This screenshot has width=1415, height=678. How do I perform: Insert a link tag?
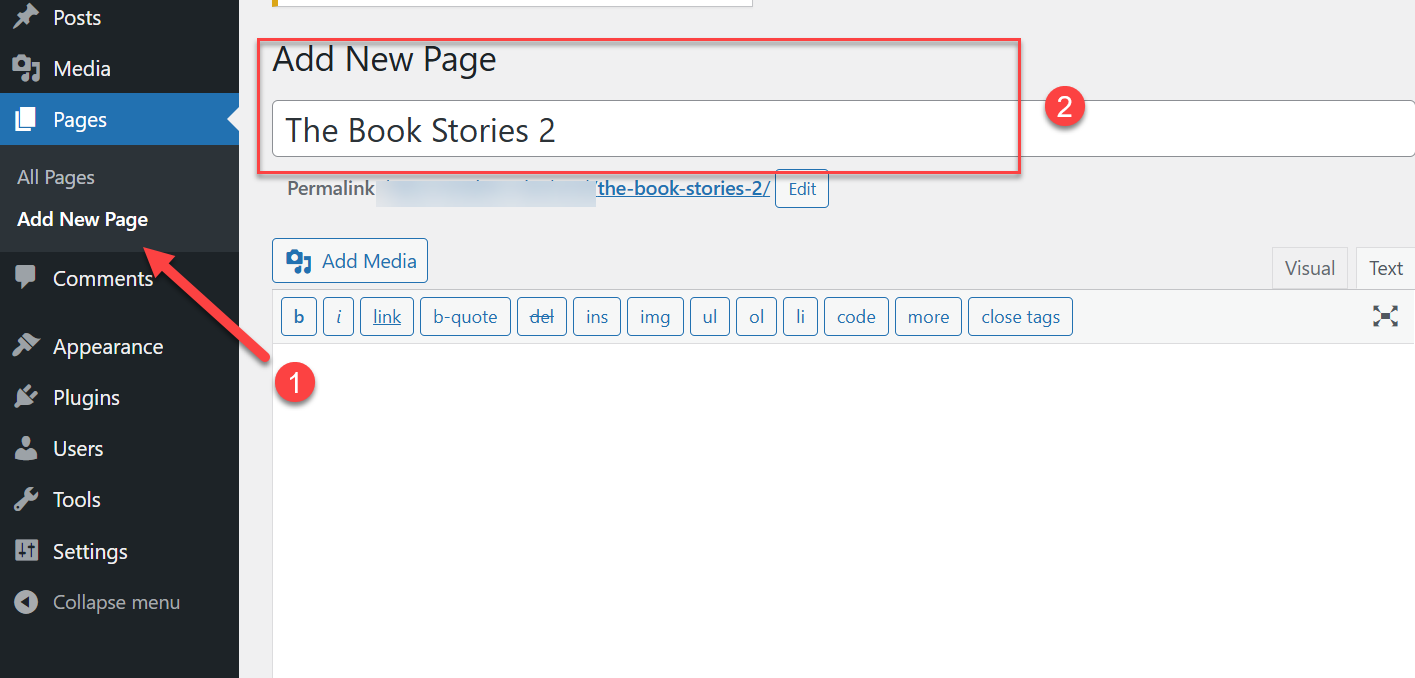(387, 317)
